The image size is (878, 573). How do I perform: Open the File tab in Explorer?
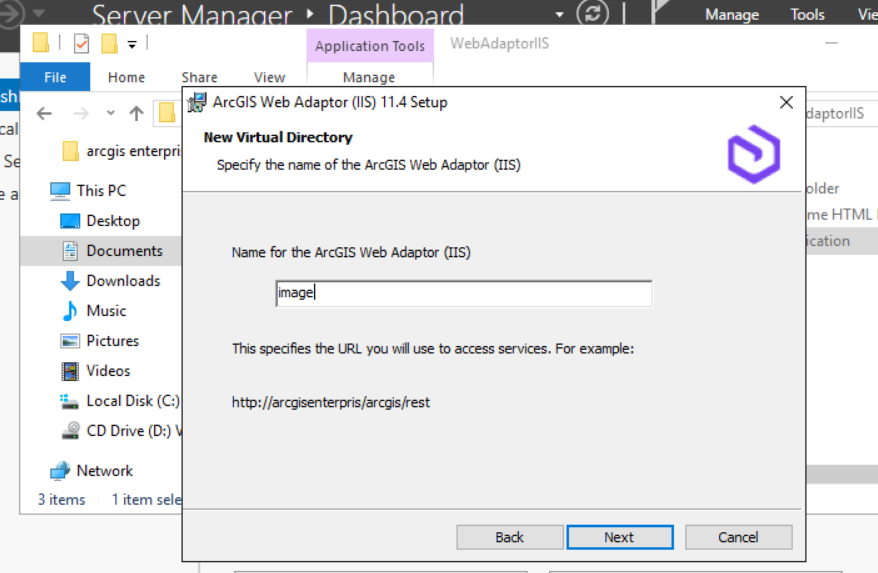55,77
